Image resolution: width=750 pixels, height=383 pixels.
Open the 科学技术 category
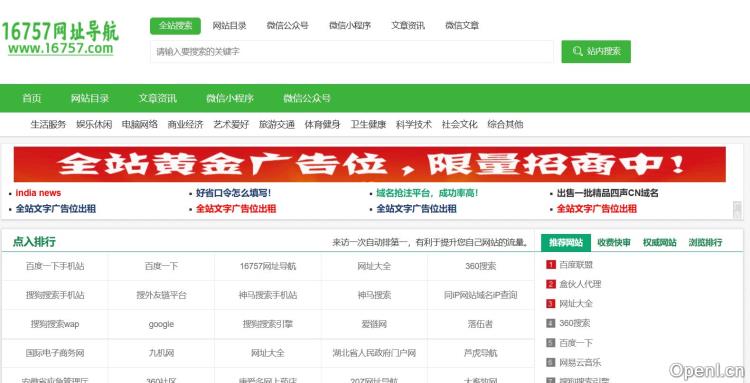pyautogui.click(x=414, y=125)
